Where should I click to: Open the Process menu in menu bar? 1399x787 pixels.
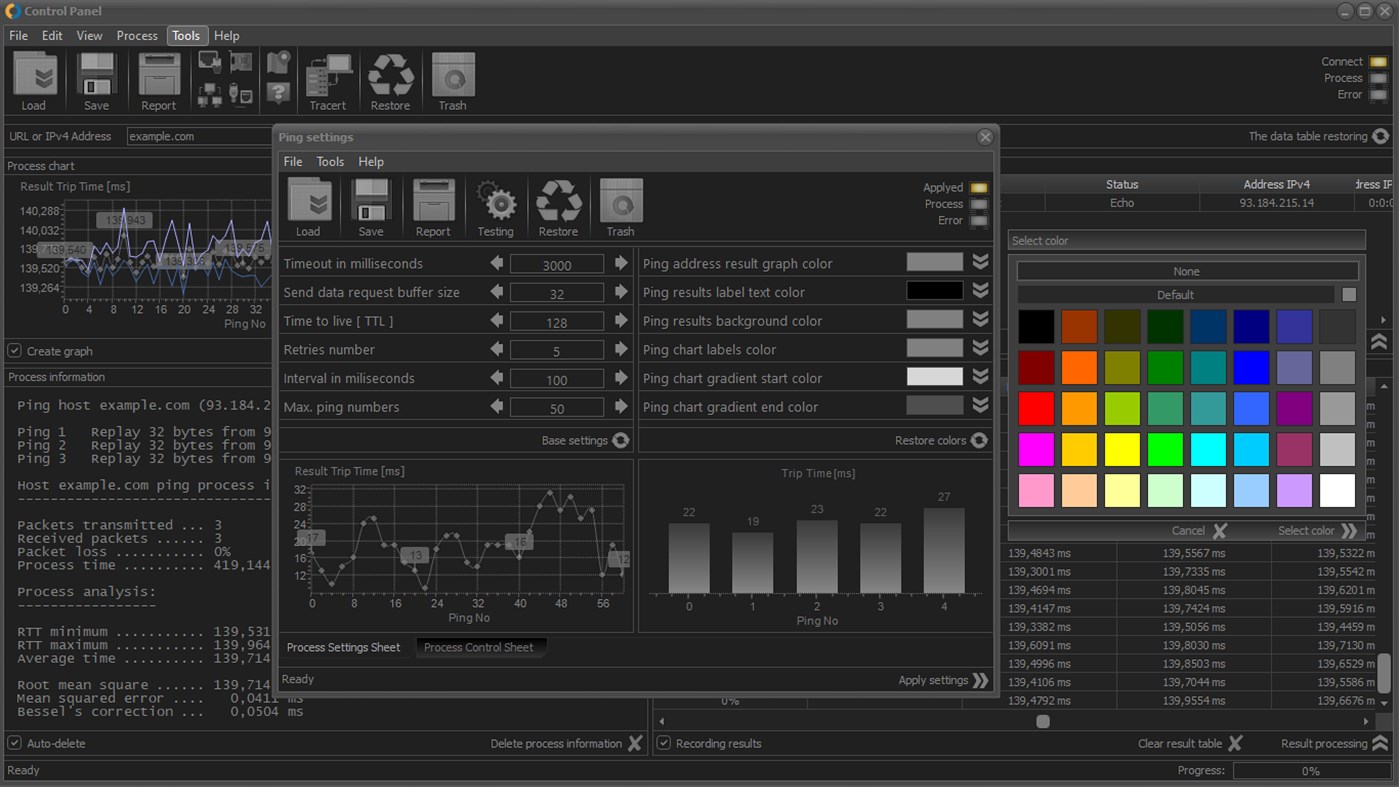(x=137, y=35)
